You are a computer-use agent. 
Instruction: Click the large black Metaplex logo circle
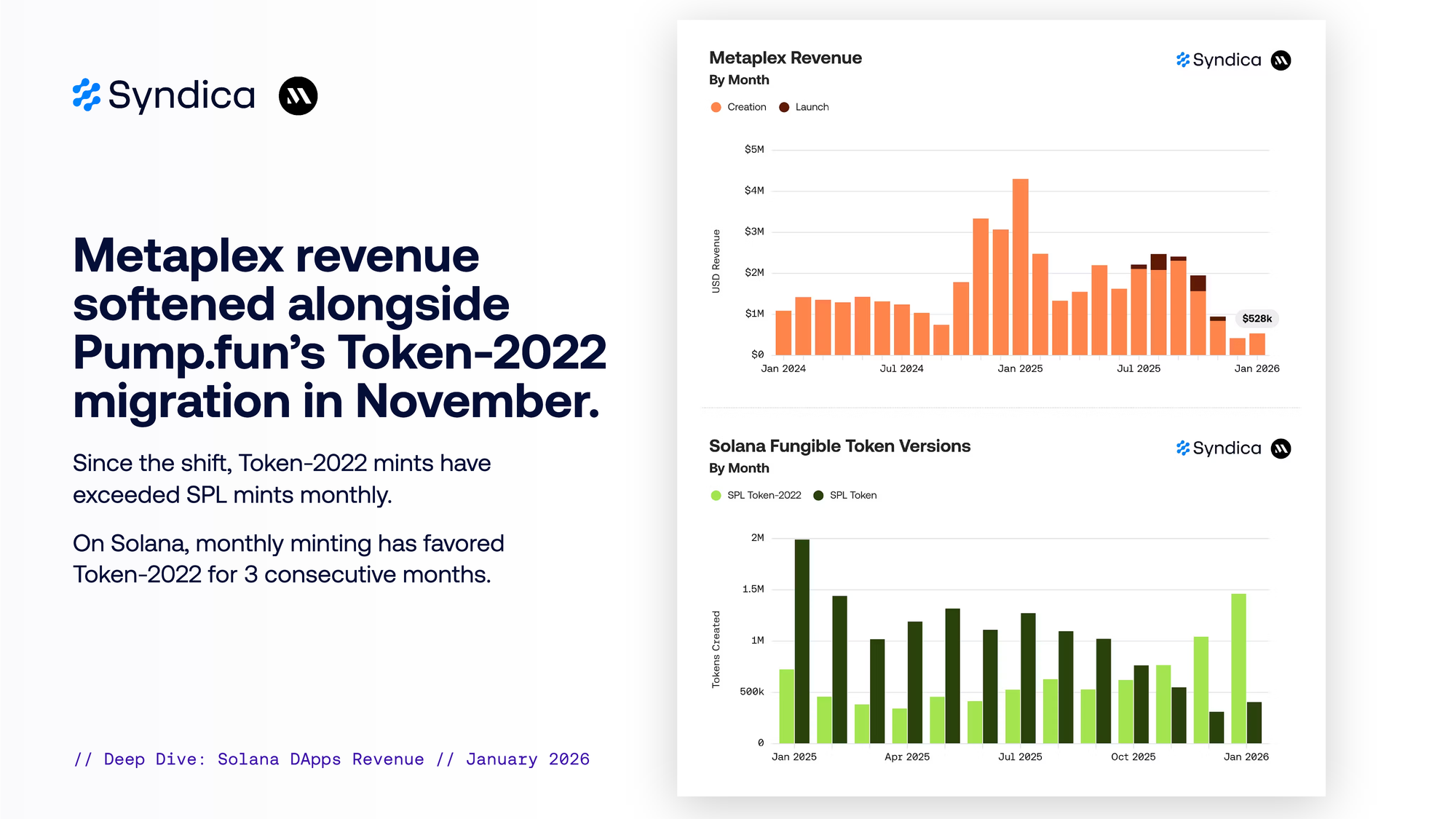point(298,96)
